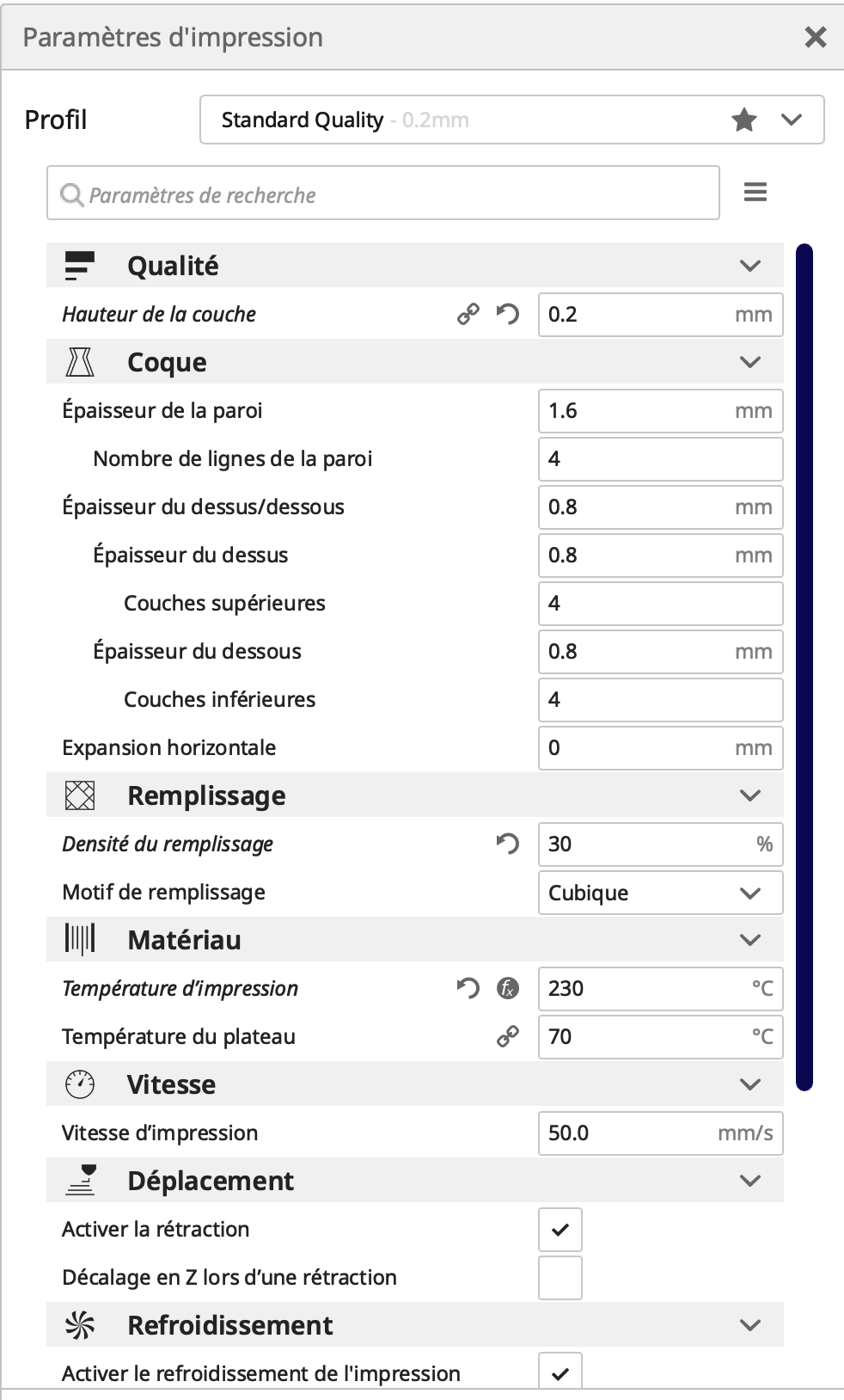Image resolution: width=844 pixels, height=1400 pixels.
Task: Open Motif de remplissage Cubique dropdown
Action: tap(660, 893)
